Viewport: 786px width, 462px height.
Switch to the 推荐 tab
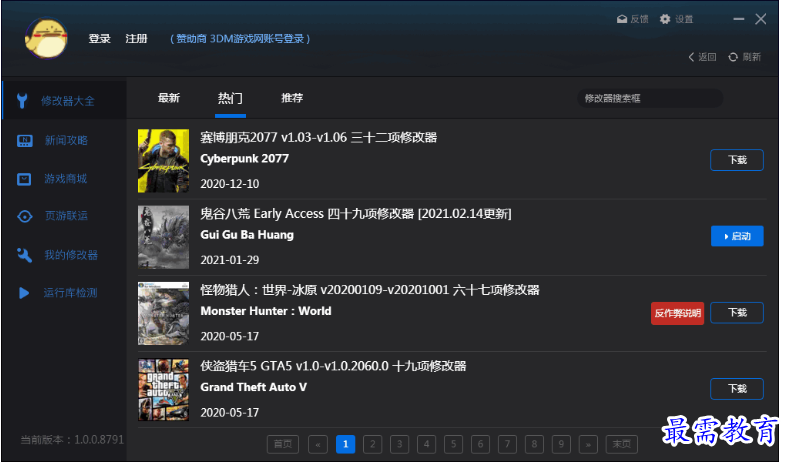click(292, 98)
